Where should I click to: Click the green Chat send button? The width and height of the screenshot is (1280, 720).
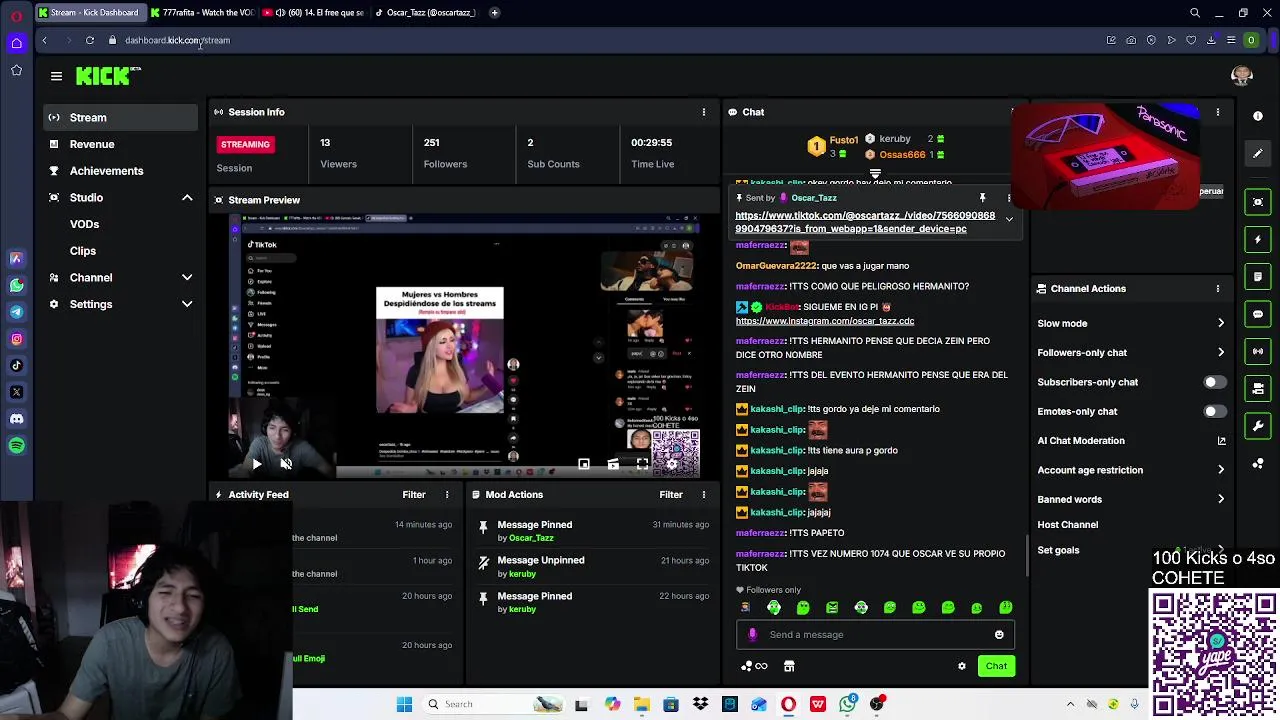pos(996,666)
